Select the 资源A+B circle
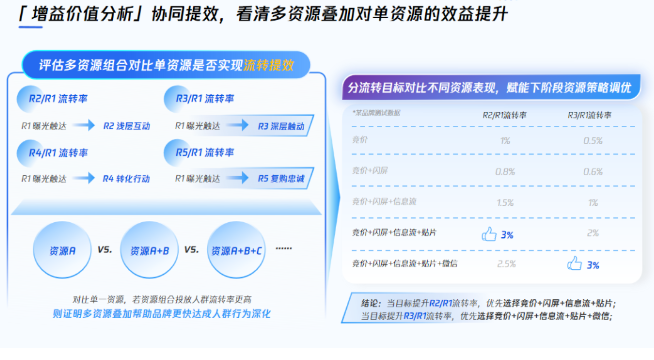Screen dimensions: 654x360 (149, 250)
